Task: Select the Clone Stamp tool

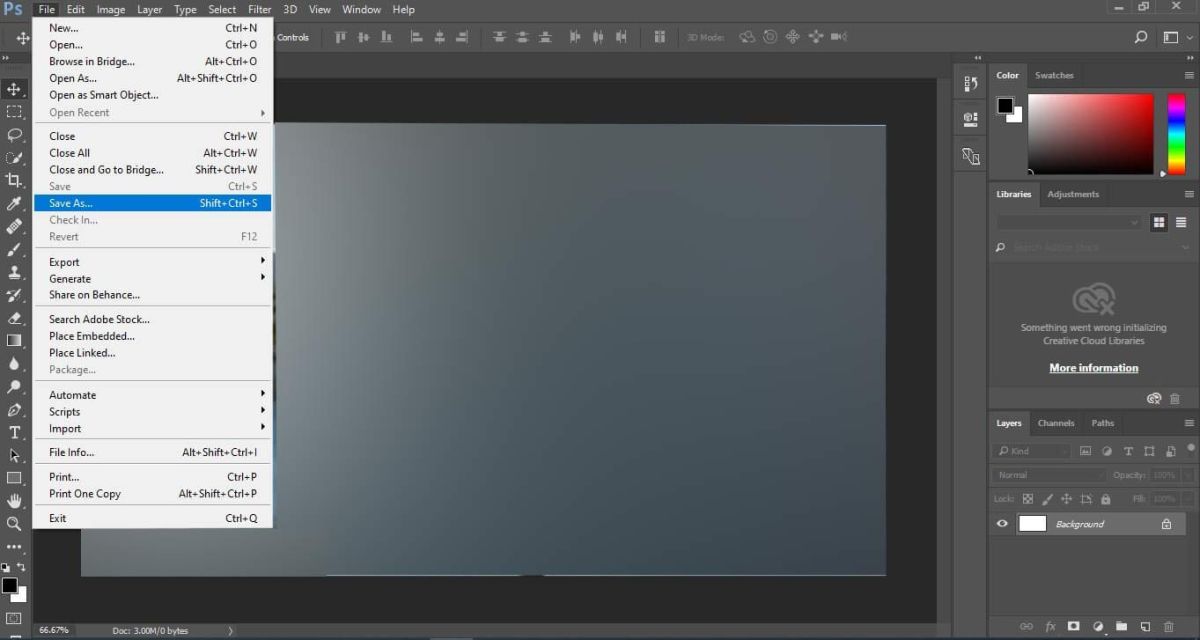Action: [x=15, y=272]
